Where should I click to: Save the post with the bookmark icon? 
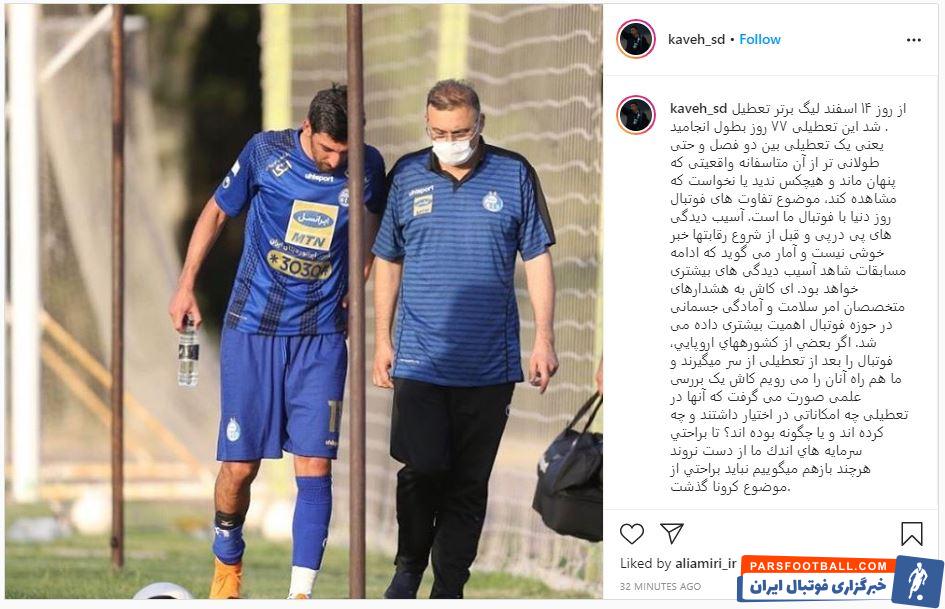tap(911, 534)
